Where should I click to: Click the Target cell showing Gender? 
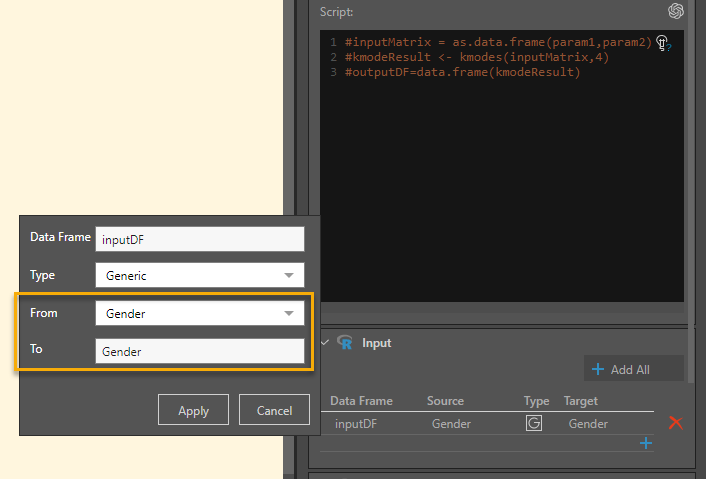click(x=588, y=424)
